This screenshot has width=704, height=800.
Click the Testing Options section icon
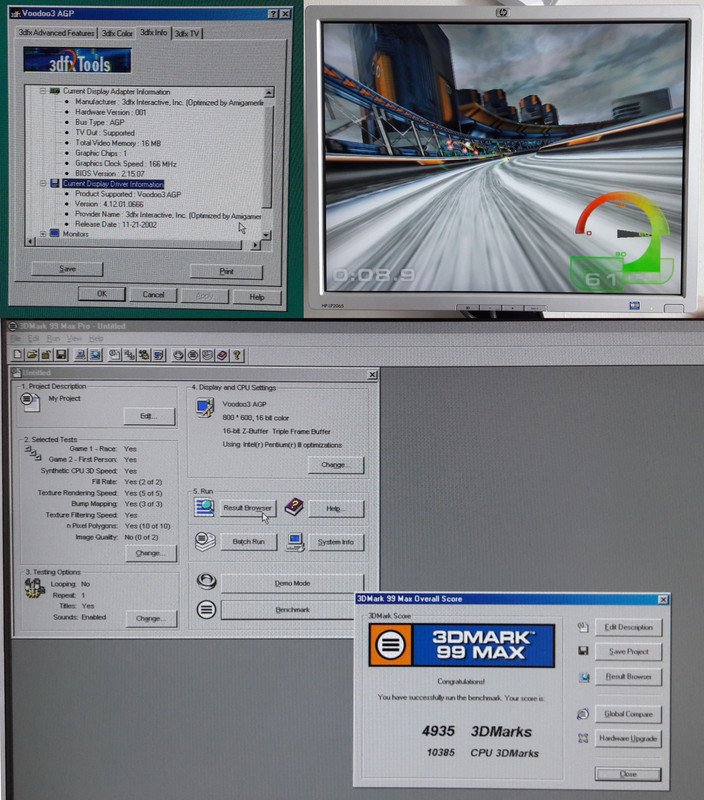pyautogui.click(x=35, y=588)
